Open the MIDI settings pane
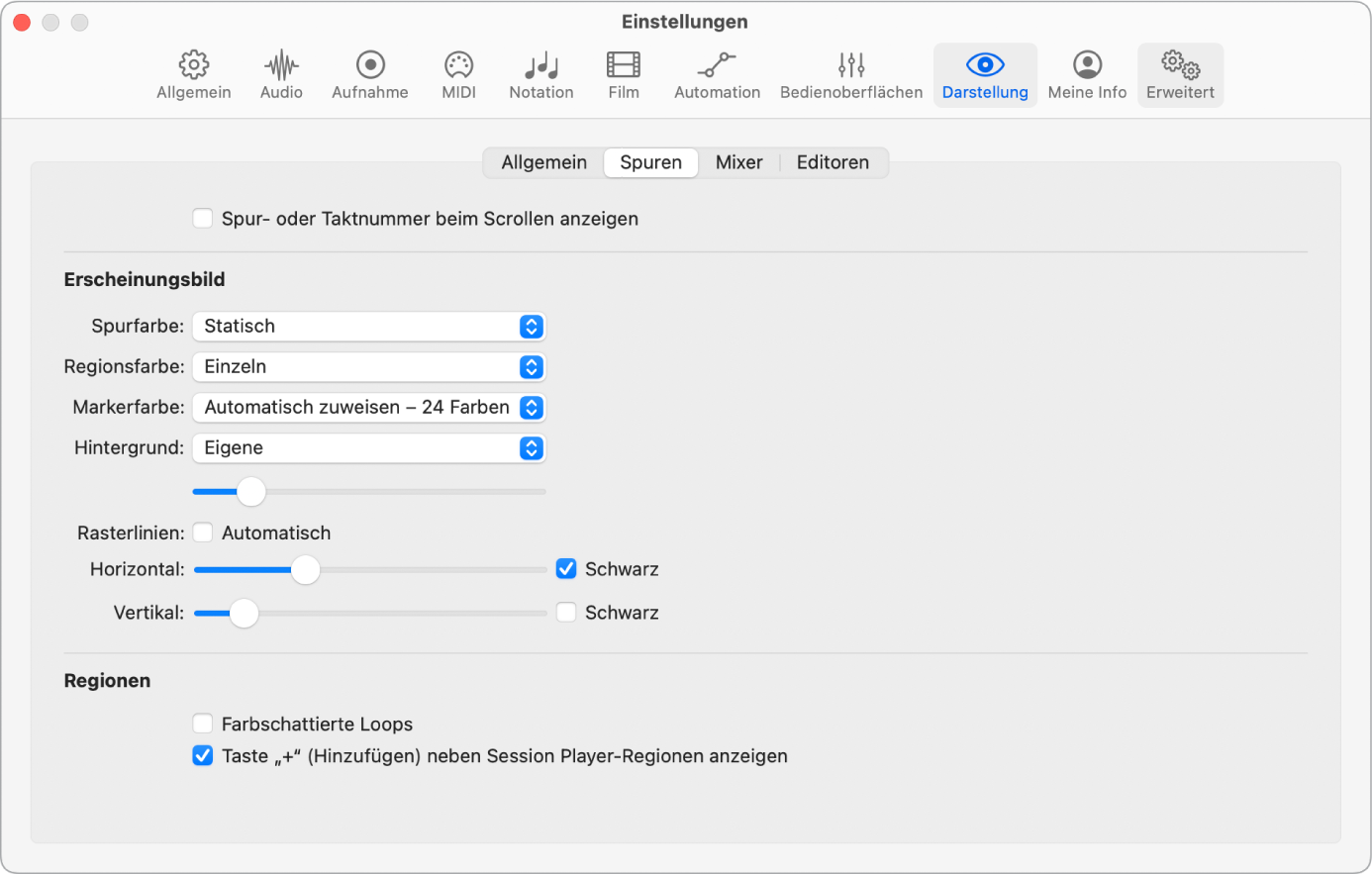The width and height of the screenshot is (1372, 874). [458, 75]
